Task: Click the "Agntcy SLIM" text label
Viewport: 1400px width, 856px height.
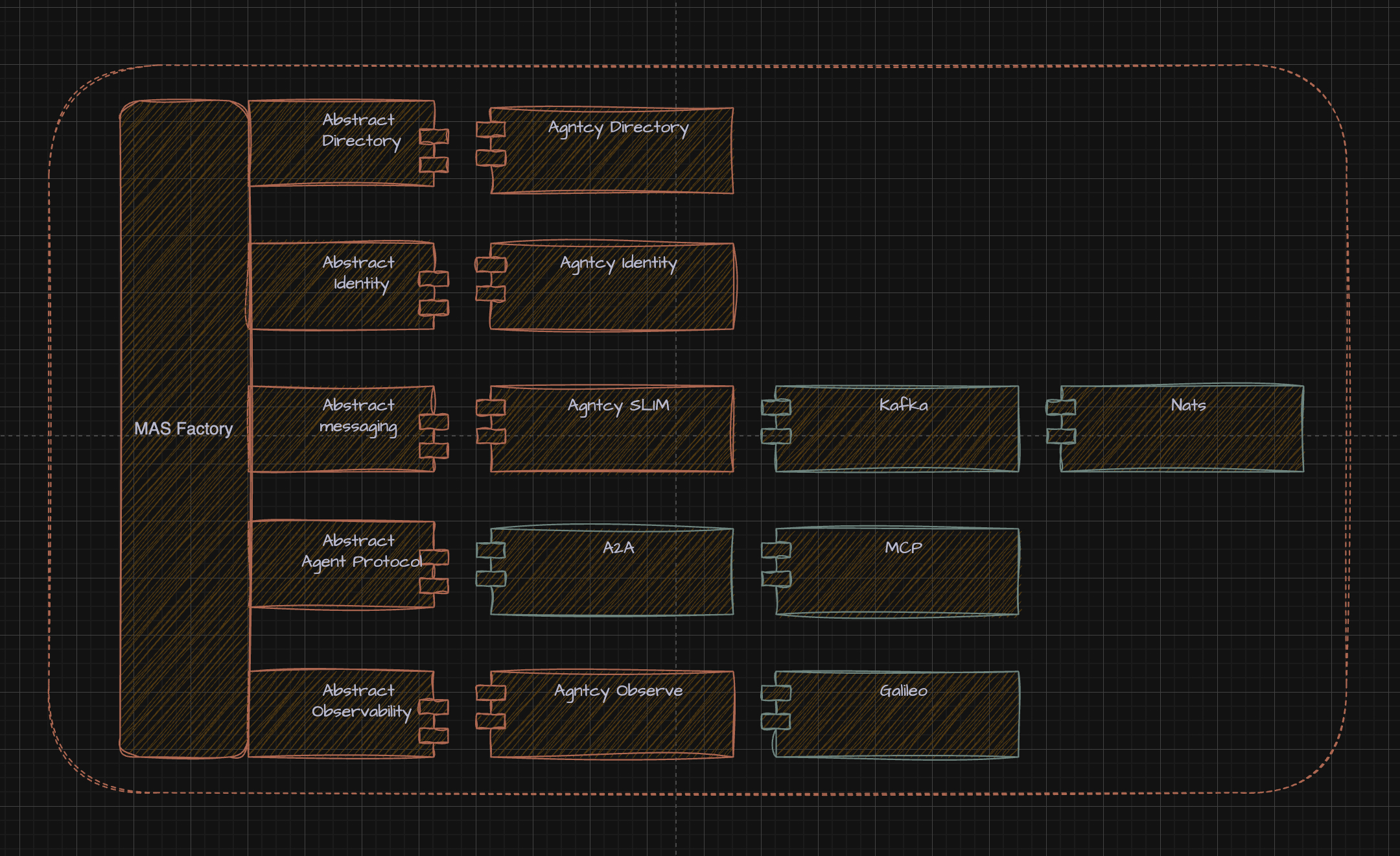Action: point(618,406)
